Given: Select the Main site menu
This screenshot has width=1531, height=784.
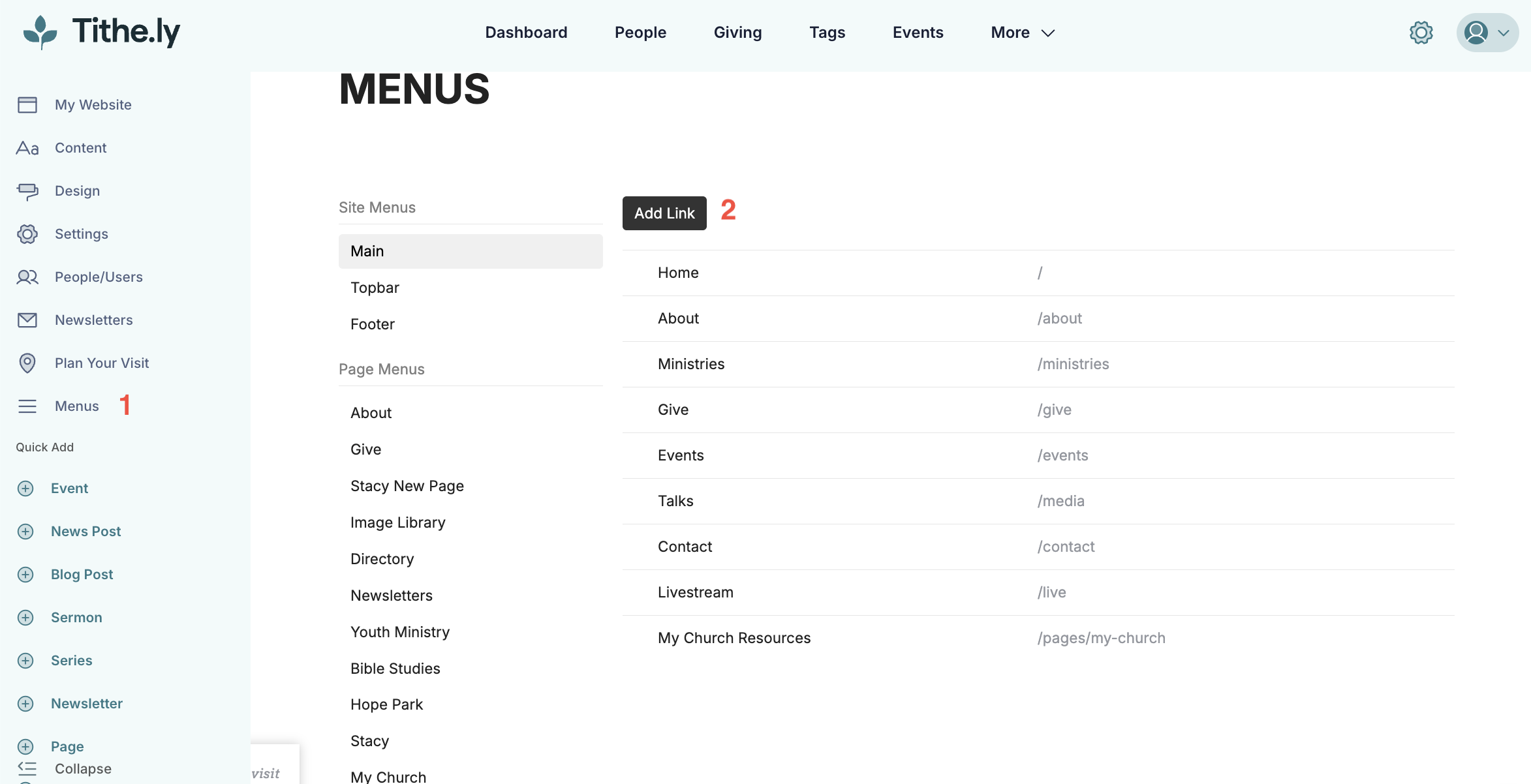Looking at the screenshot, I should coord(471,251).
